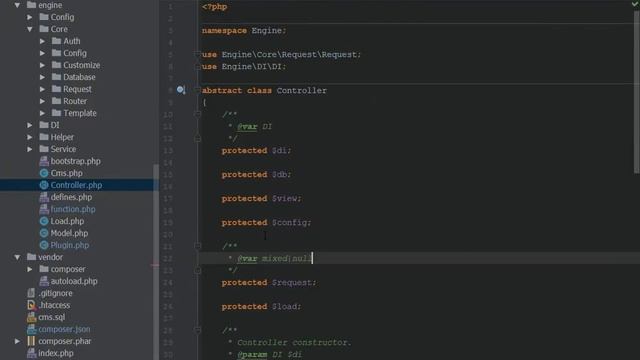Click the index.php file icon

coord(31,353)
